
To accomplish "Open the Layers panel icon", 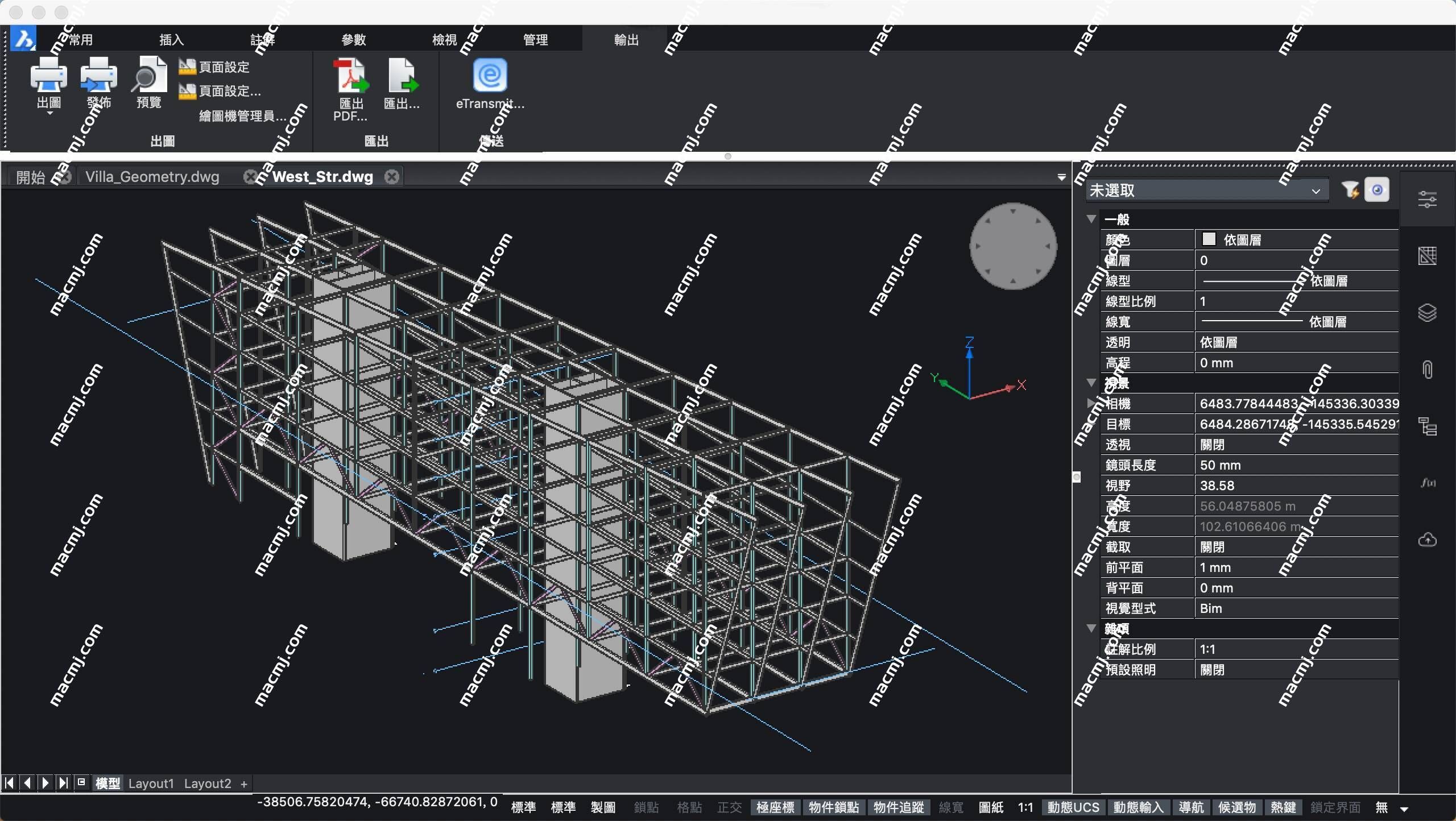I will click(x=1427, y=313).
